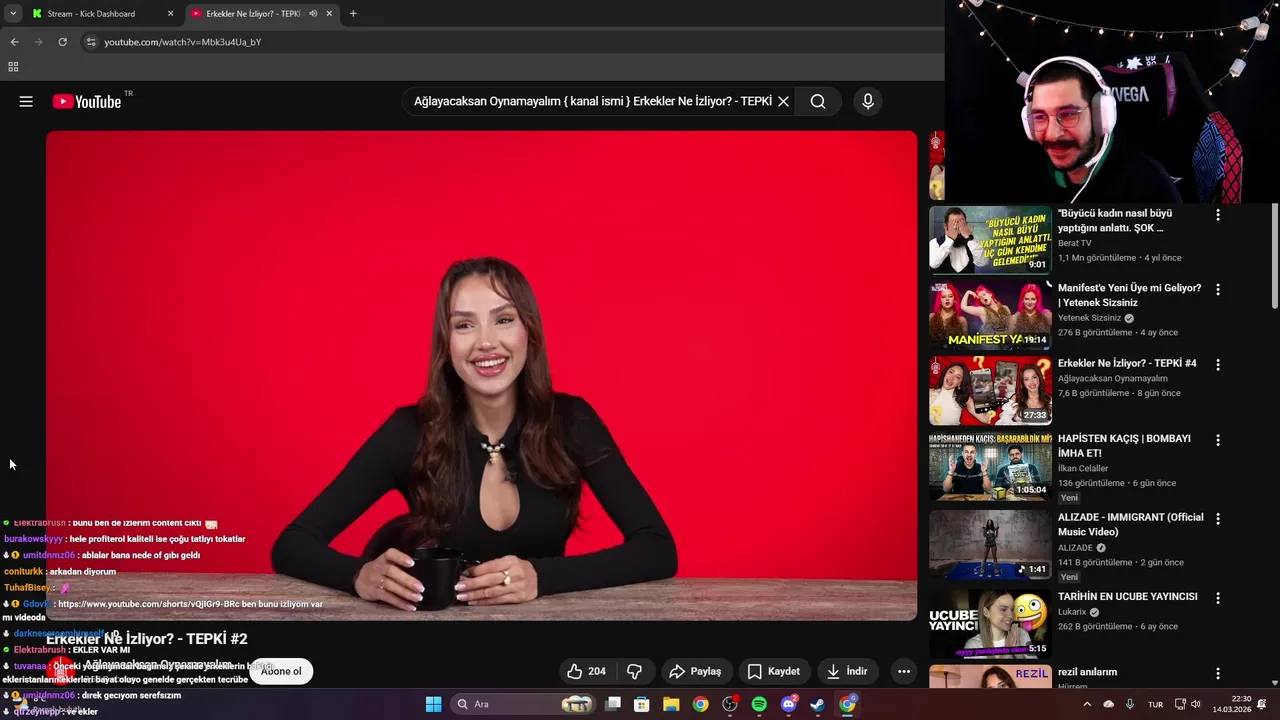The image size is (1280, 720).
Task: Open File Explorer from taskbar
Action: click(x=671, y=704)
